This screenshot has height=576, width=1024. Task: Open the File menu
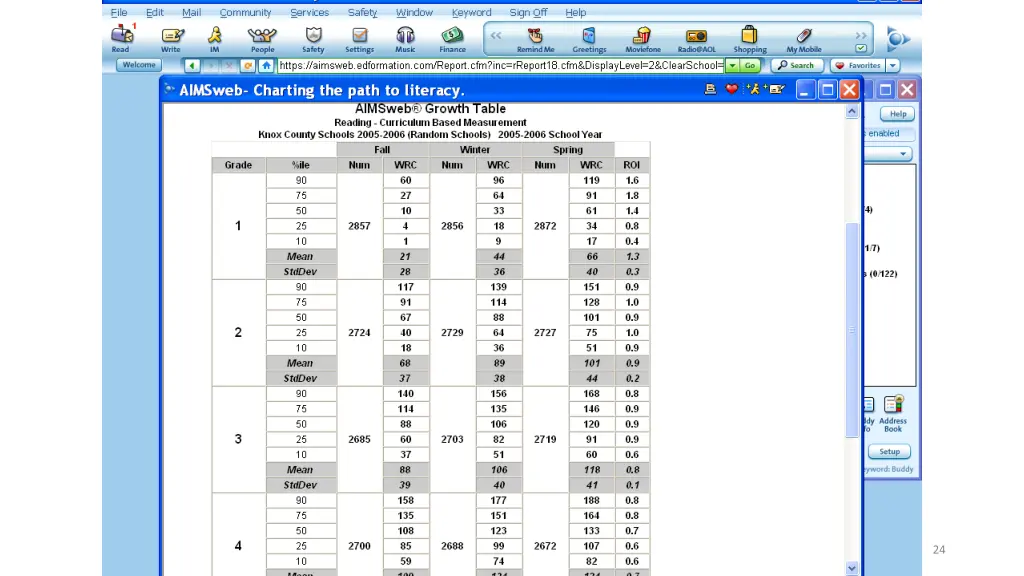[x=119, y=12]
